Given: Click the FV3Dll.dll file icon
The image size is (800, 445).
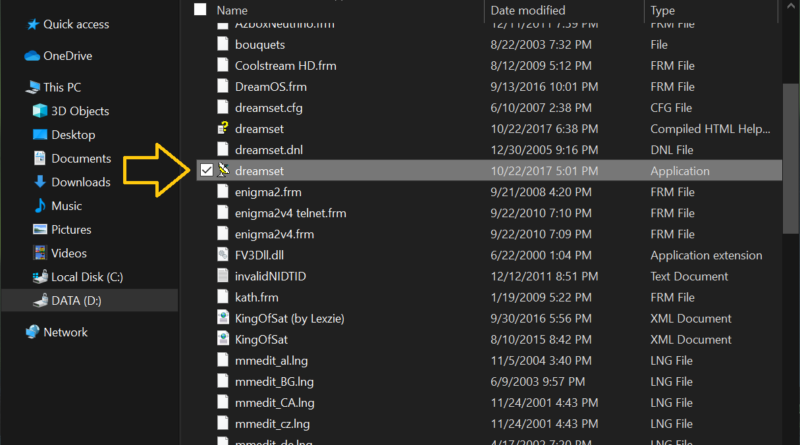Looking at the screenshot, I should [x=224, y=255].
